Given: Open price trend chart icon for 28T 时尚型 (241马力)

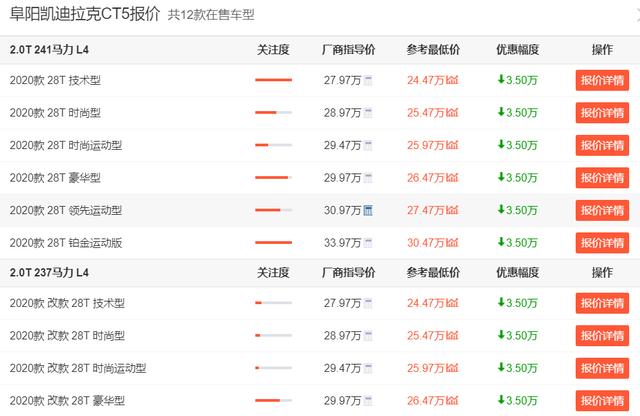Looking at the screenshot, I should (x=452, y=113).
